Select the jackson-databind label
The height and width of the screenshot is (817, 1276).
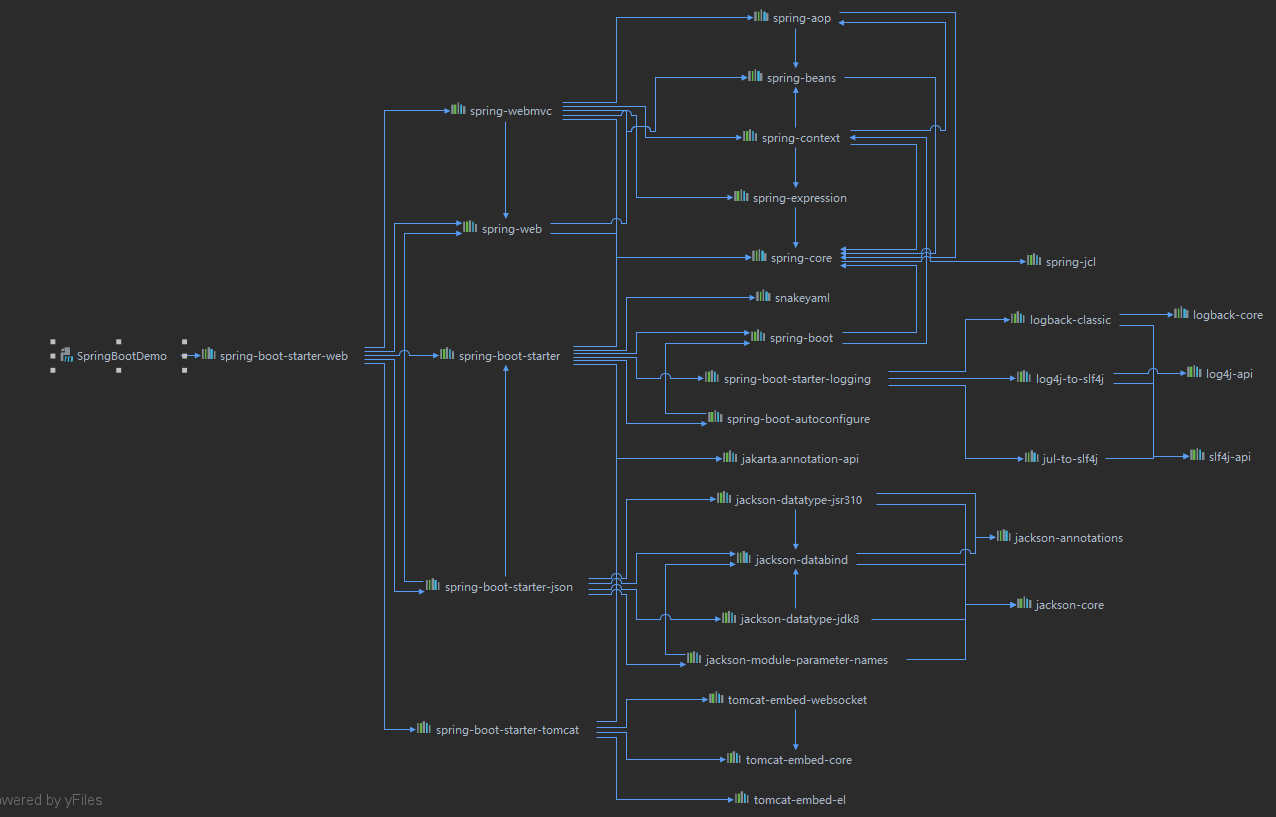pyautogui.click(x=801, y=559)
